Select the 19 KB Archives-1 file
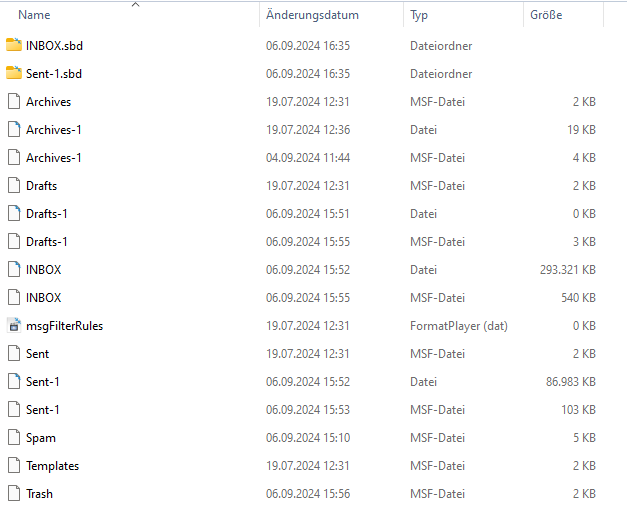The height and width of the screenshot is (532, 627). 54,129
